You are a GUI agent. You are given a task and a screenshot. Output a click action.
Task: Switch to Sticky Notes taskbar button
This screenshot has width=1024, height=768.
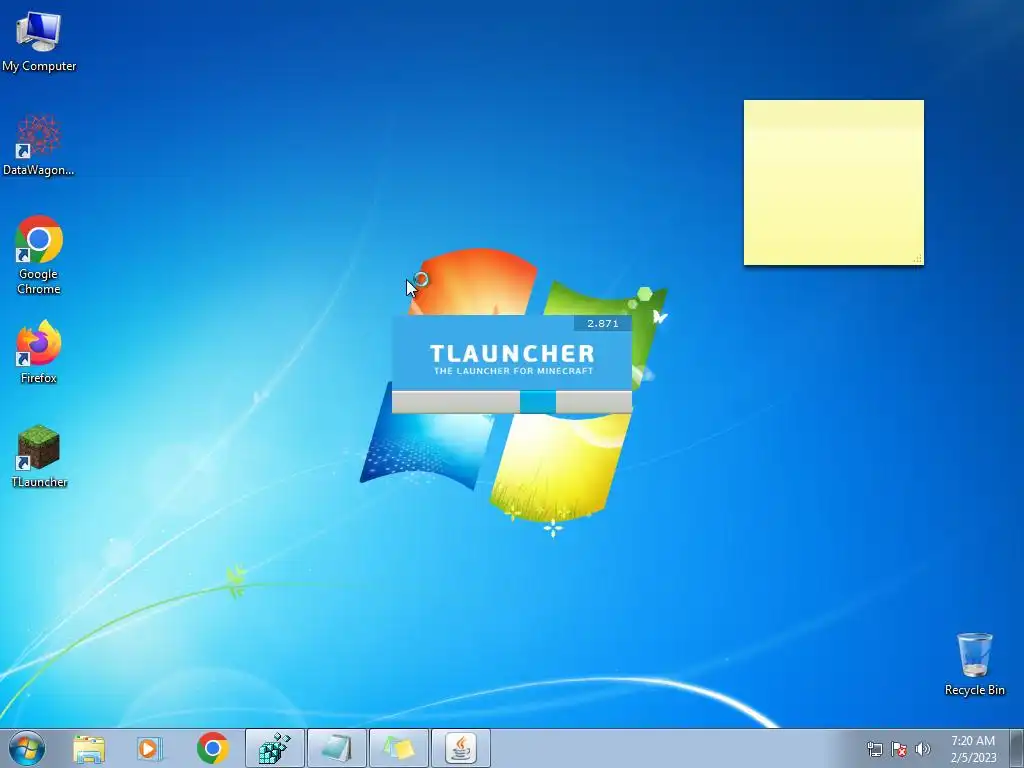coord(399,748)
